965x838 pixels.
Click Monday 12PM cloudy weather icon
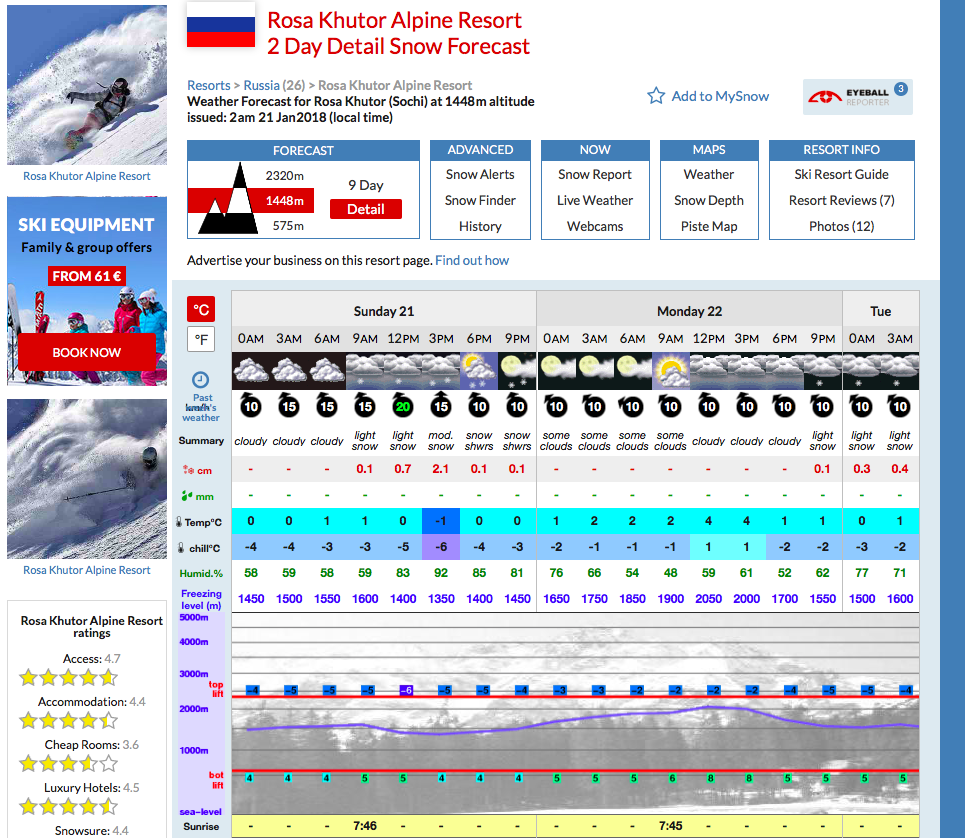708,371
